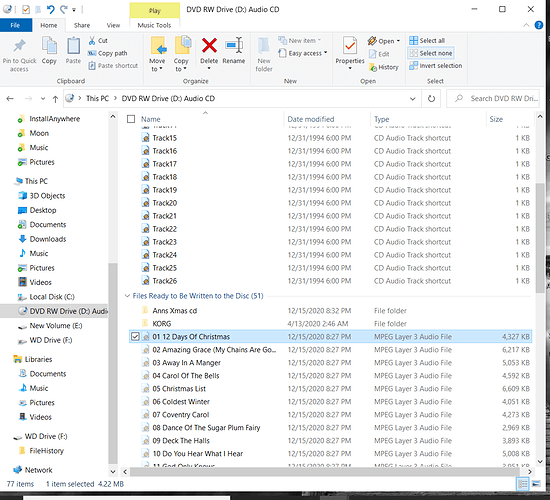Screen dimensions: 550x500
Task: Click the Help question mark icon
Action: (538, 25)
